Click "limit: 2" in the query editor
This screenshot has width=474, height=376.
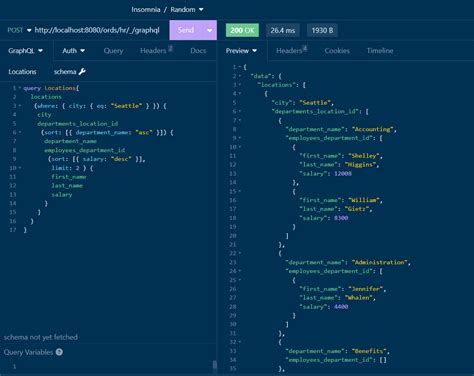[x=65, y=168]
